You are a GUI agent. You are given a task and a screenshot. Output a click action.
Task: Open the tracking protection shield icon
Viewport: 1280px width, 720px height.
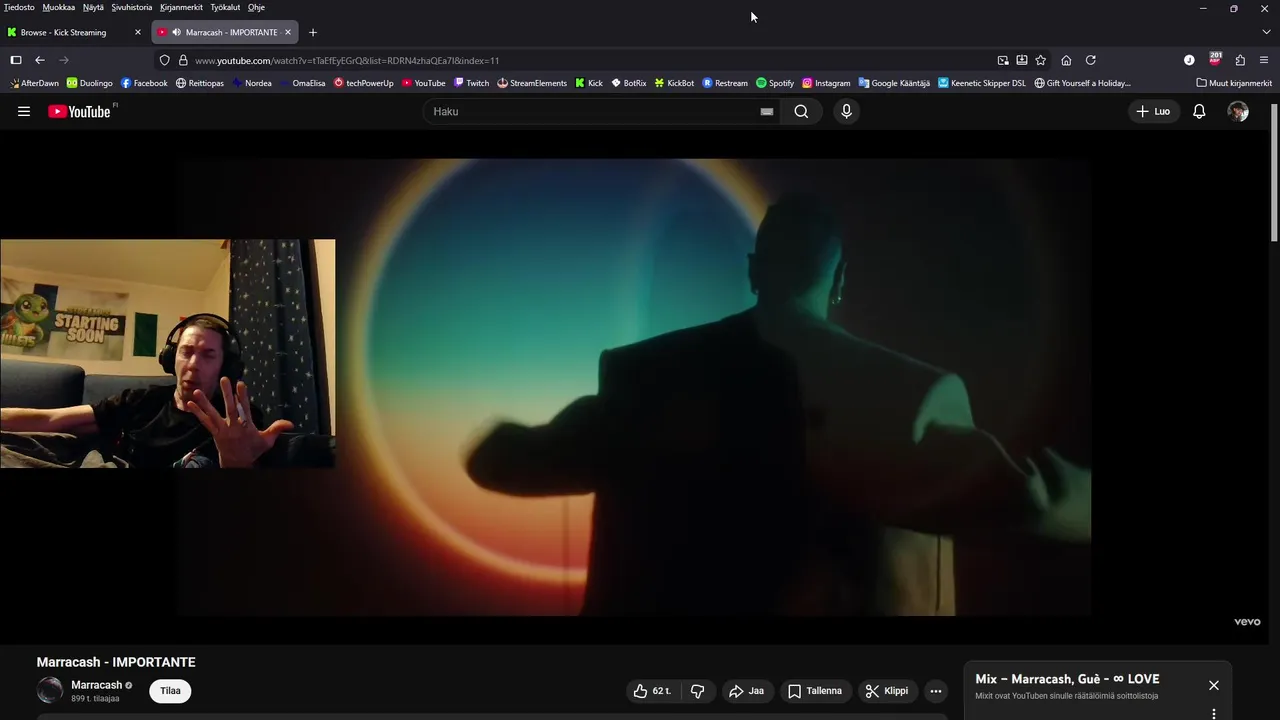pyautogui.click(x=165, y=60)
